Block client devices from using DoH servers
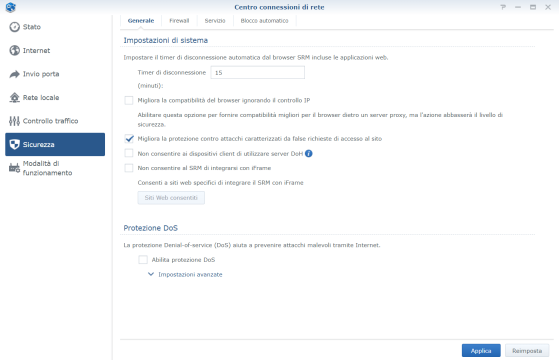The height and width of the screenshot is (360, 559). pyautogui.click(x=129, y=154)
